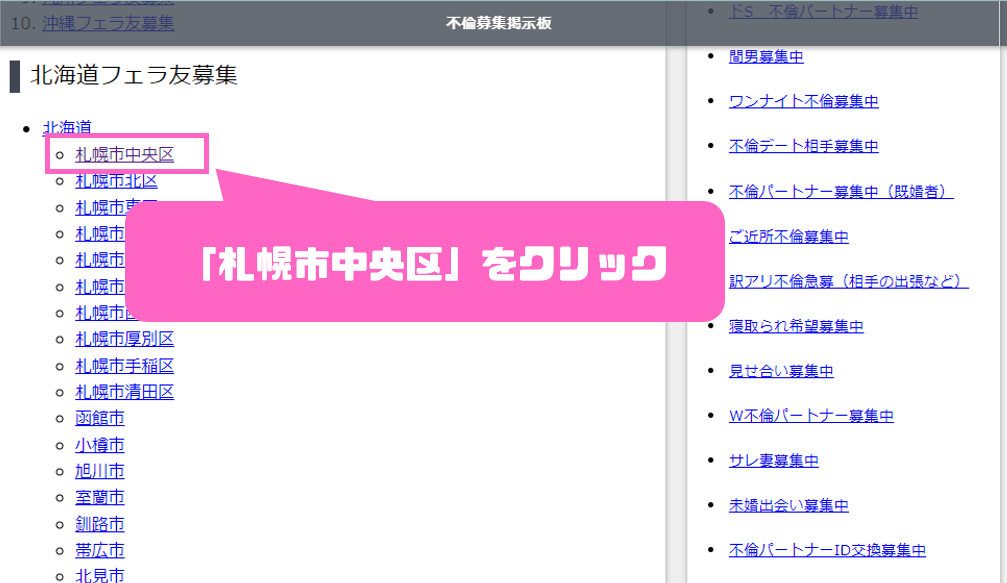Go to the 釧路市 link

click(100, 524)
